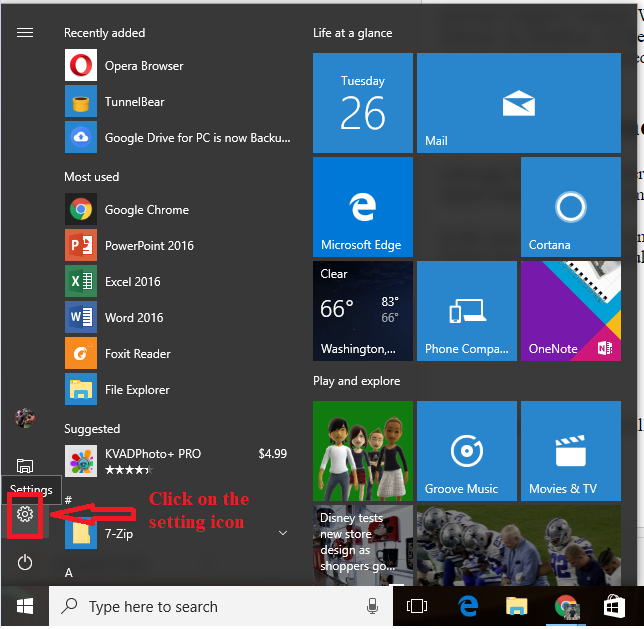
Task: Click the 'A' letter index header
Action: (x=69, y=572)
